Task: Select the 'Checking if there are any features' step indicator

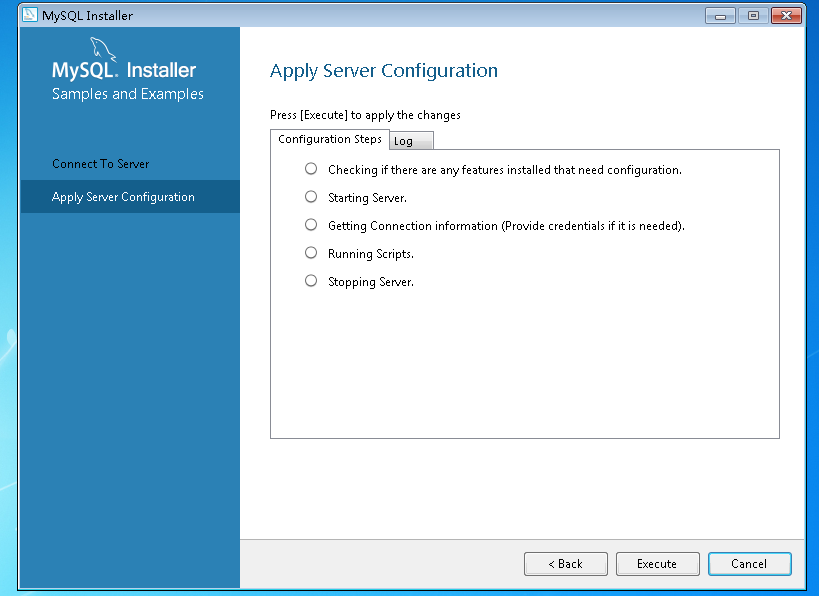Action: [x=311, y=169]
